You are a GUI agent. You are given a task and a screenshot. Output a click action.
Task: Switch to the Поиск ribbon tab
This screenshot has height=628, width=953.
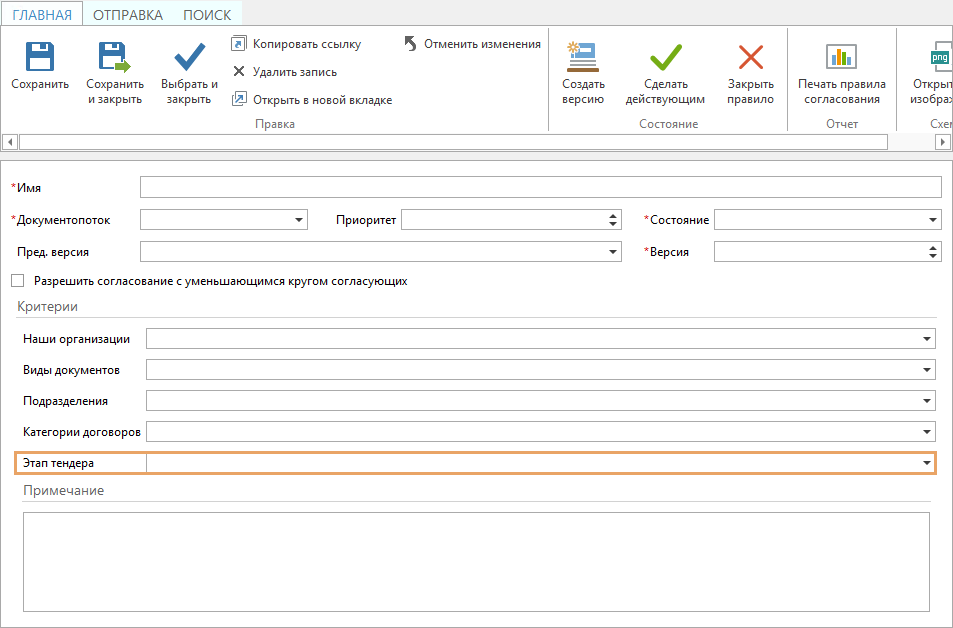click(x=206, y=15)
